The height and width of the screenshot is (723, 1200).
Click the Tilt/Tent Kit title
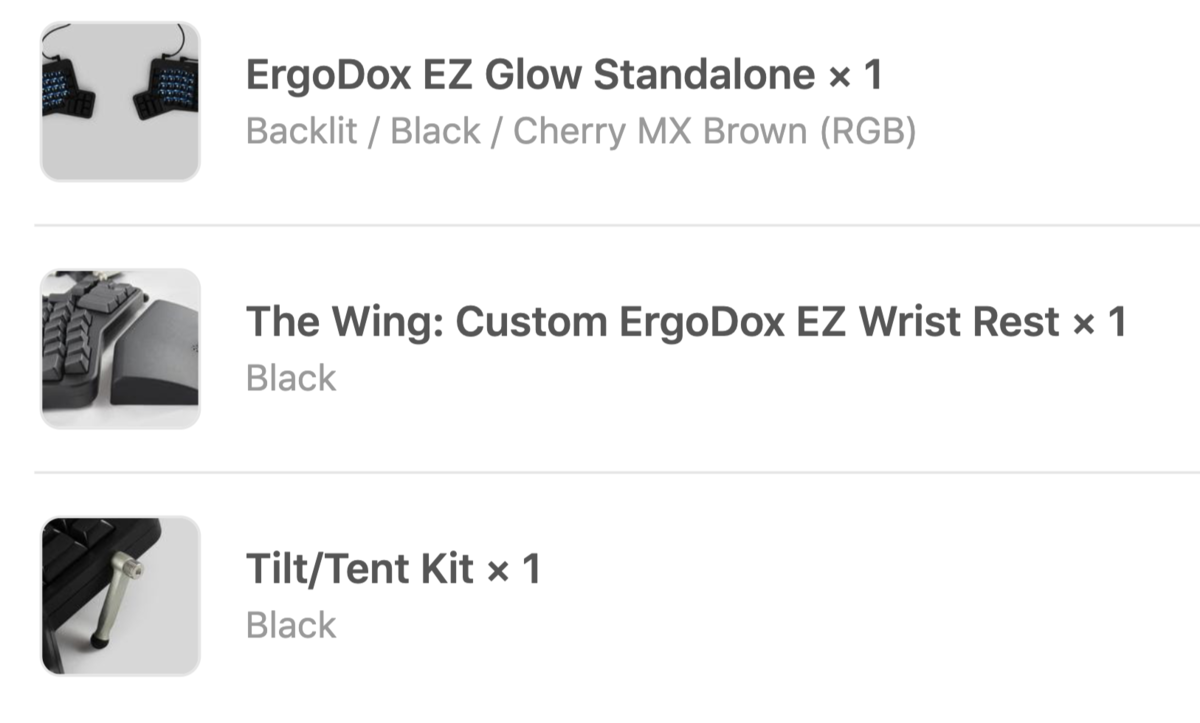360,569
